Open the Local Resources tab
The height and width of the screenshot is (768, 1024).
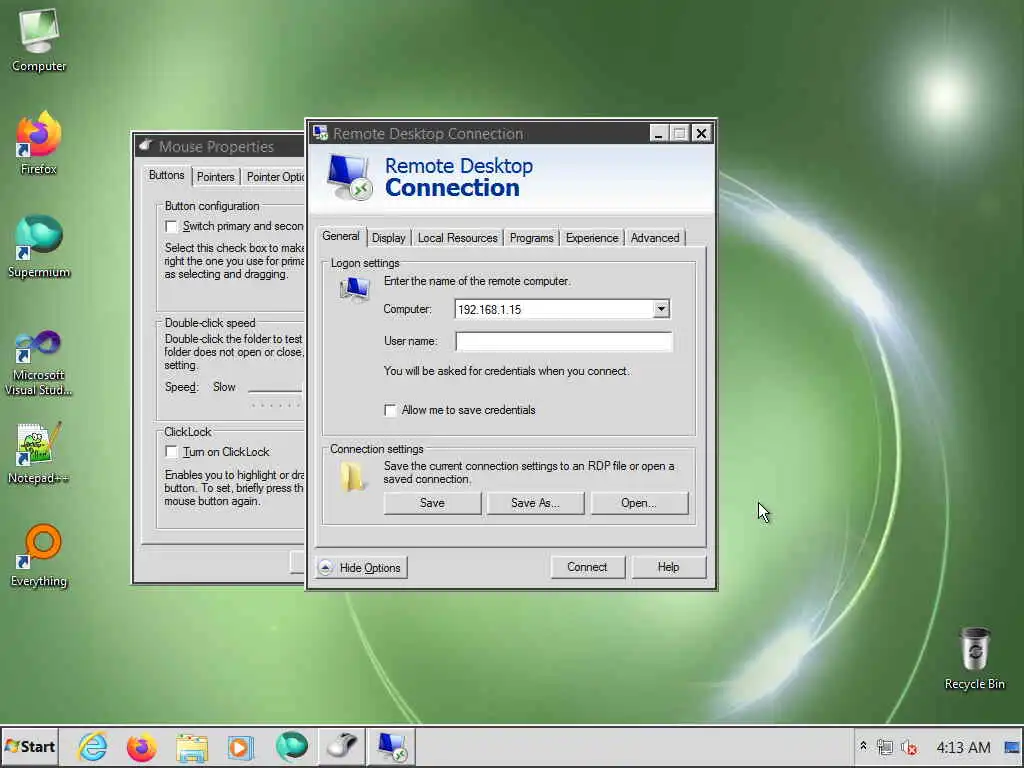(457, 238)
